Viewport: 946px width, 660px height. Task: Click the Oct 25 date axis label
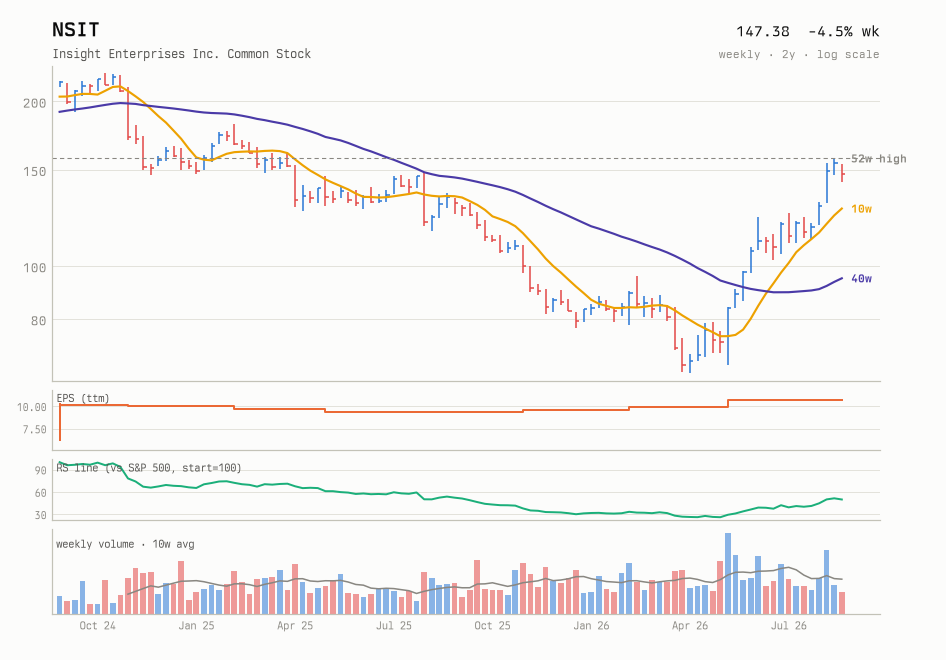tap(492, 626)
